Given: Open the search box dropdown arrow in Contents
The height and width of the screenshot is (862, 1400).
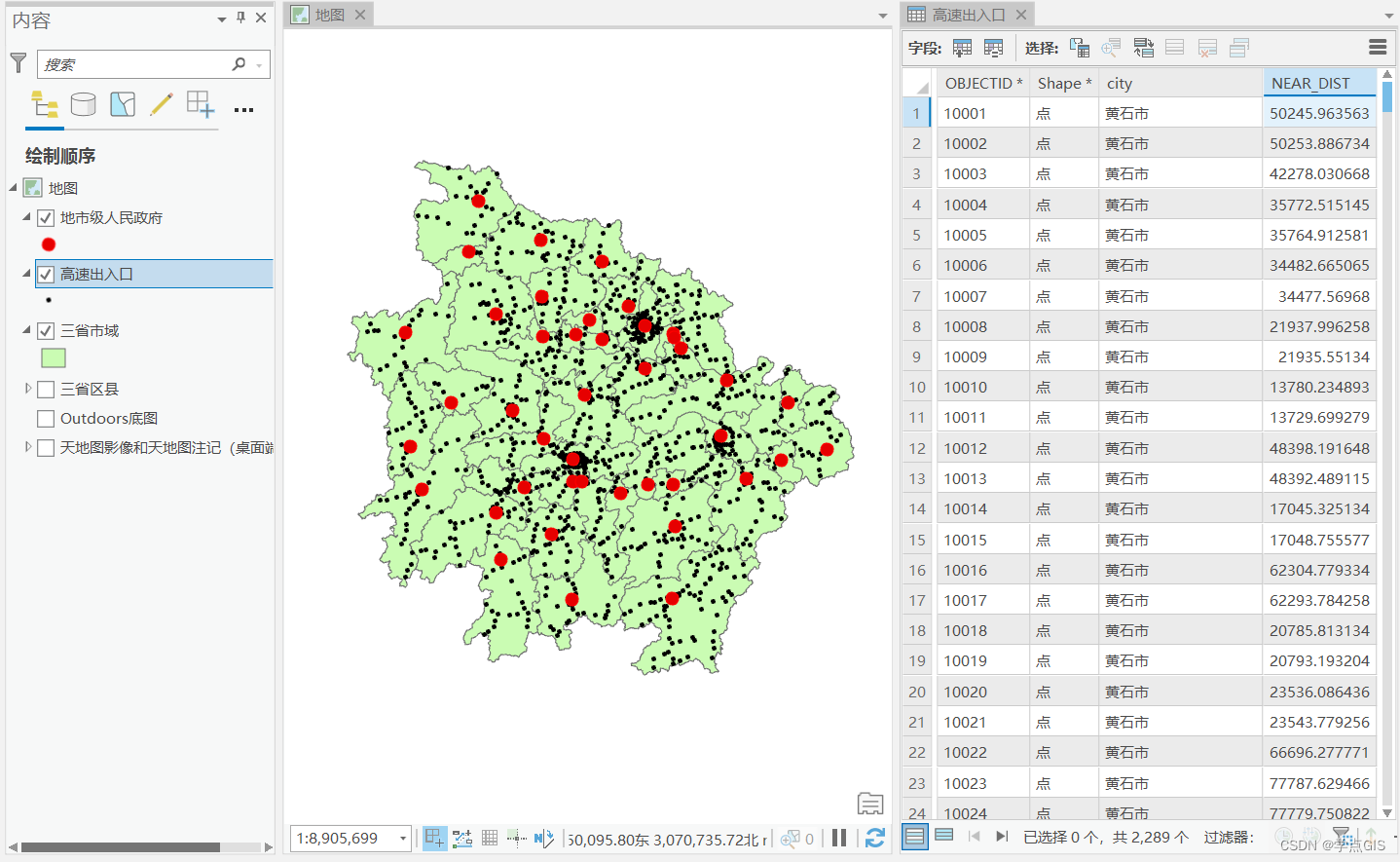Looking at the screenshot, I should pos(259,65).
